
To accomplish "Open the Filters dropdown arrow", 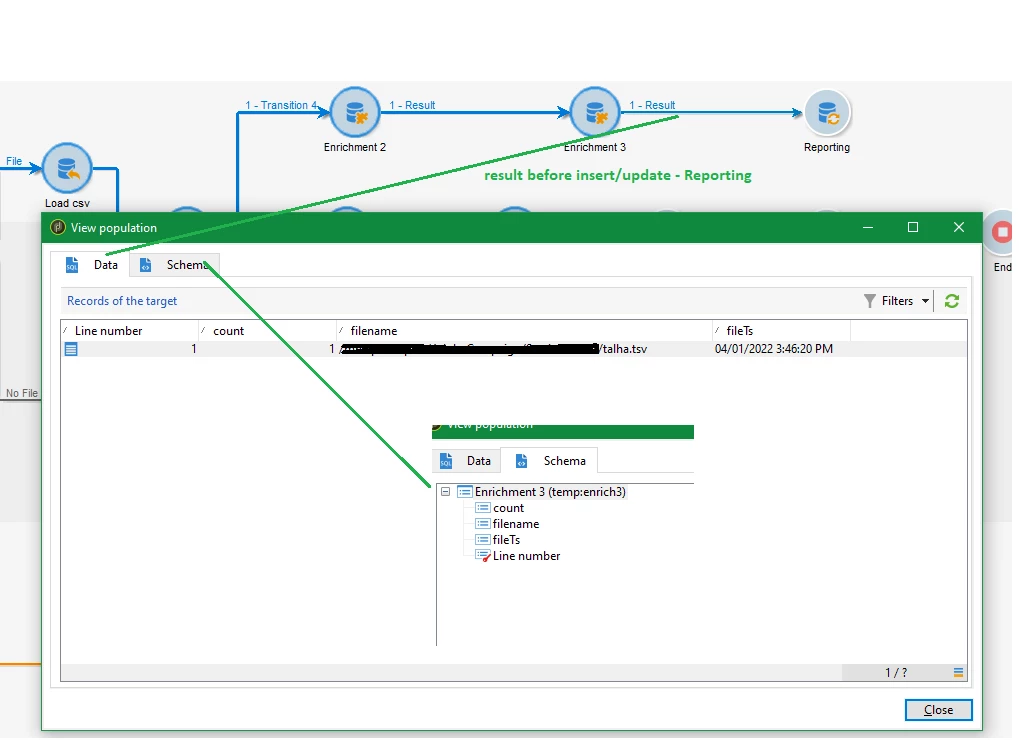I will pos(925,301).
